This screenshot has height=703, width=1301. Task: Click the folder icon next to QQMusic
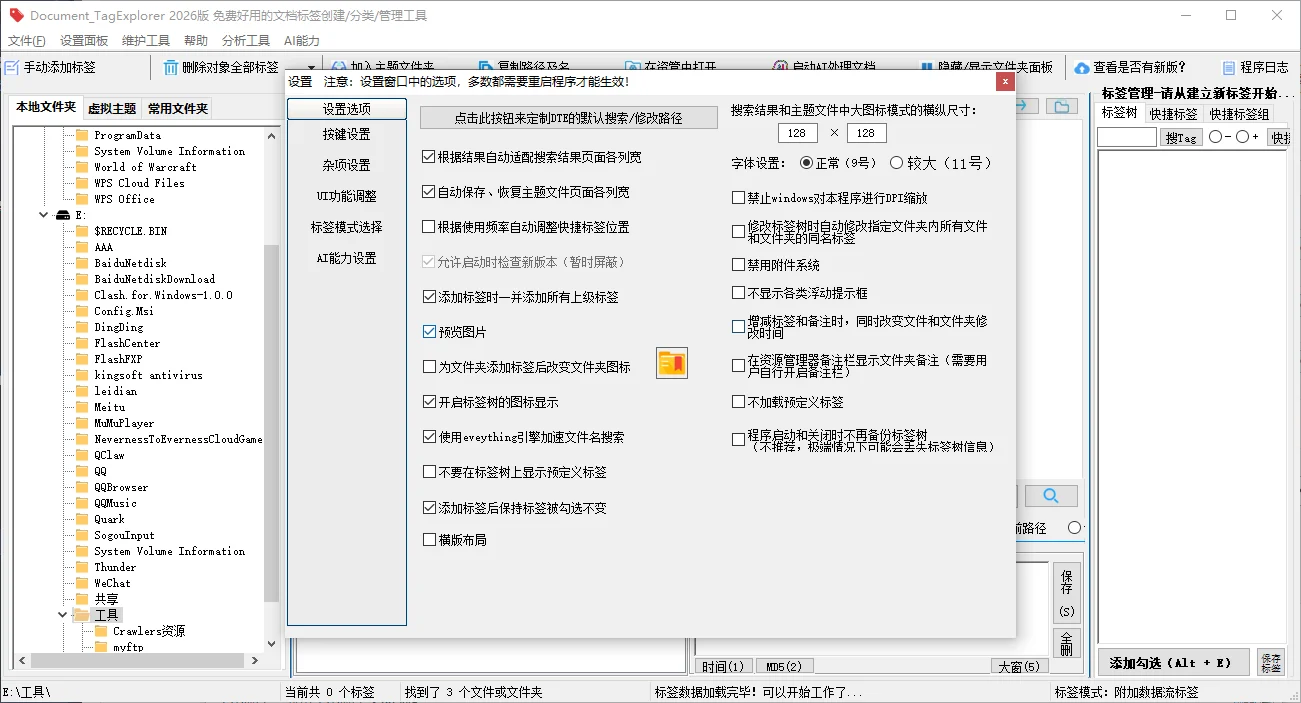pos(83,503)
